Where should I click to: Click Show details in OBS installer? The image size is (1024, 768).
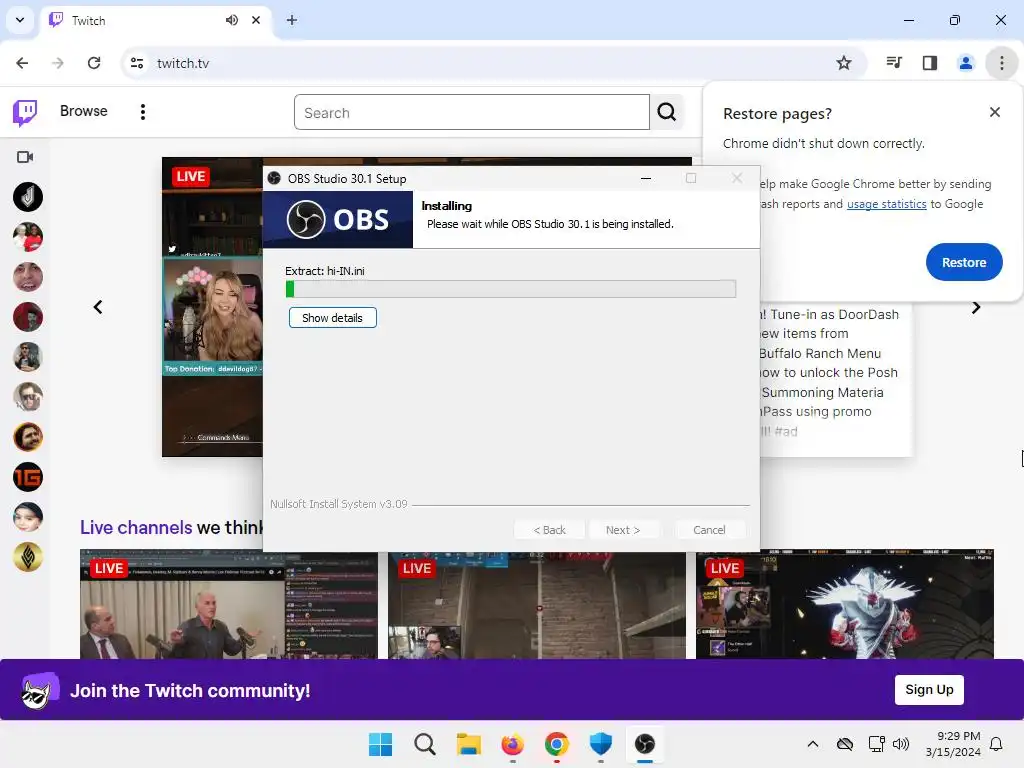(332, 318)
